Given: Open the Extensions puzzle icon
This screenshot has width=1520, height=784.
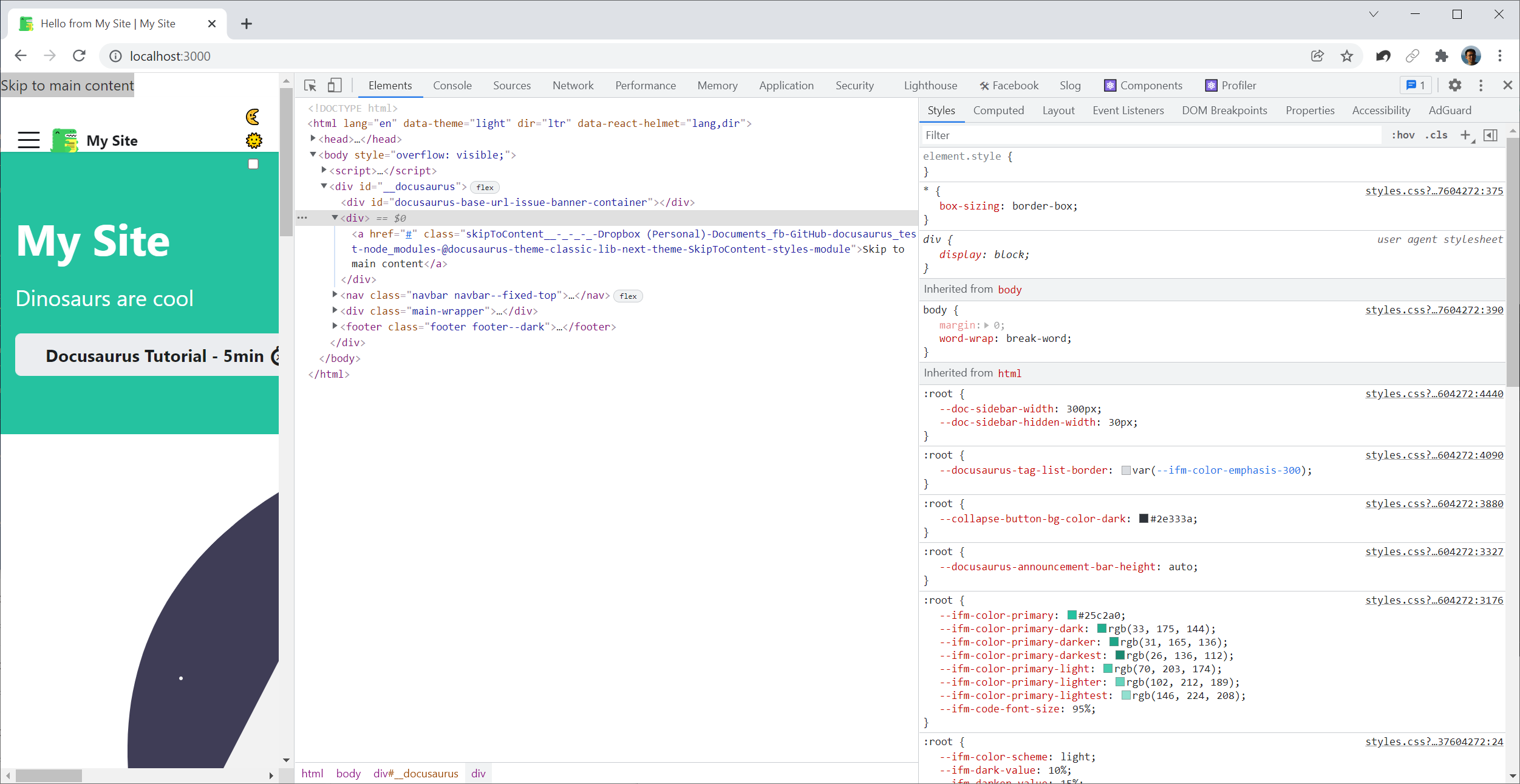Looking at the screenshot, I should (x=1442, y=56).
